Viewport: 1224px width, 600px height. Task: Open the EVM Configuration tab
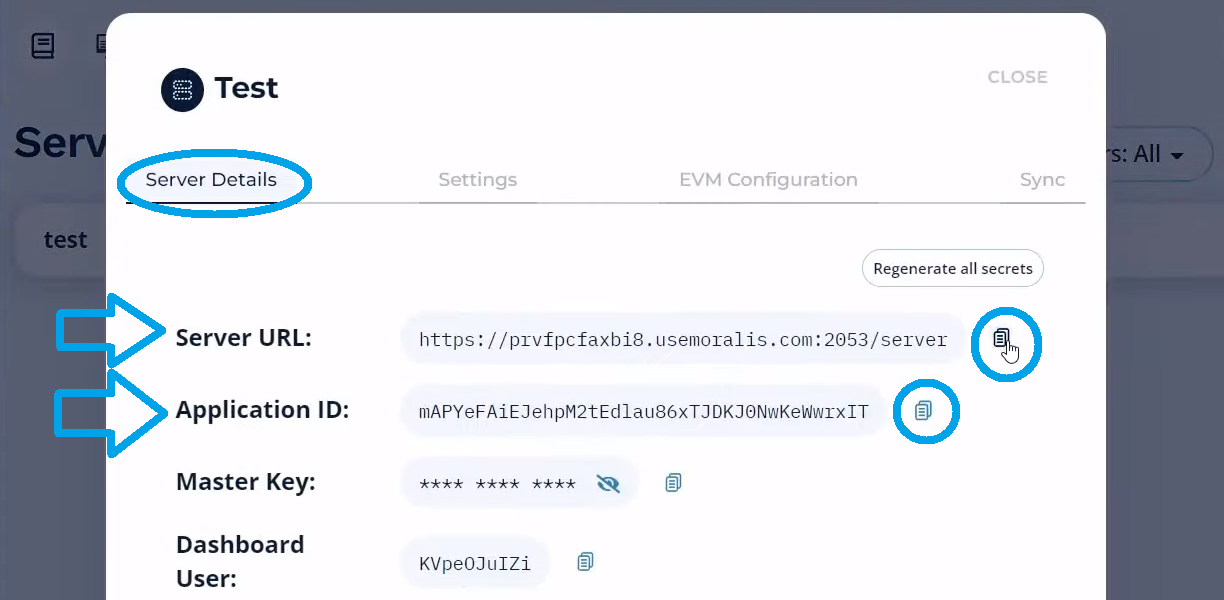[x=768, y=180]
